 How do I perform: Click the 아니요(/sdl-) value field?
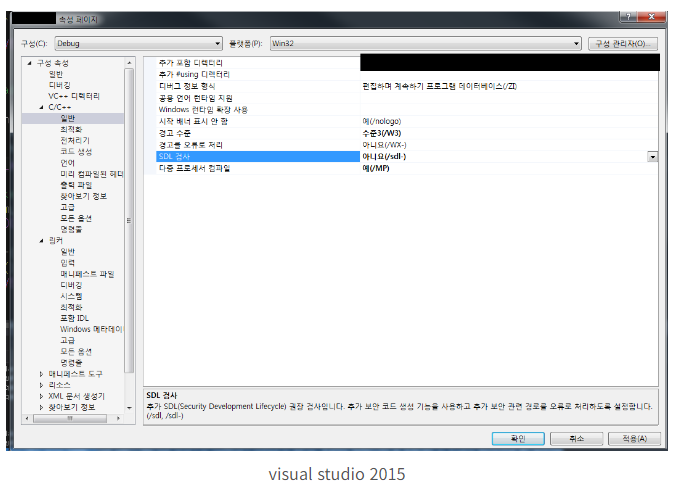(x=504, y=157)
